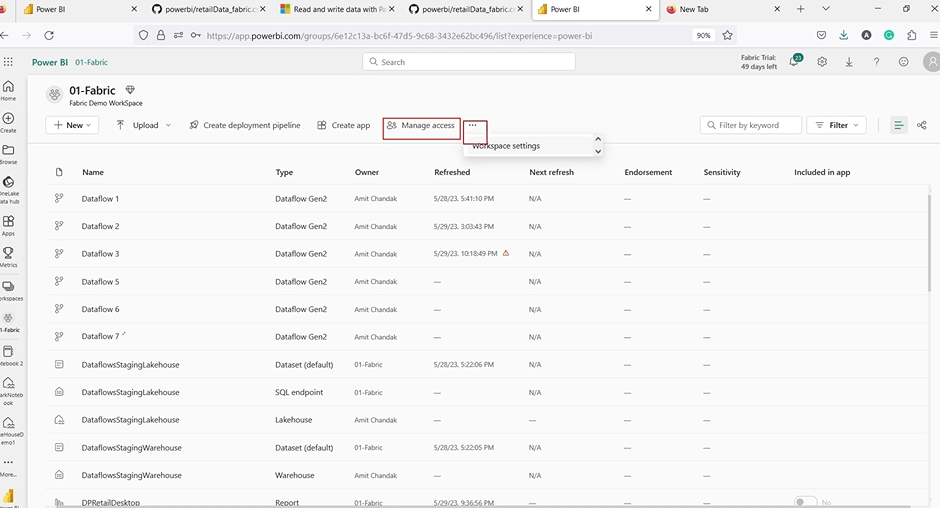Screen dimensions: 940x508
Task: Open a new browser tab
Action: pos(800,9)
